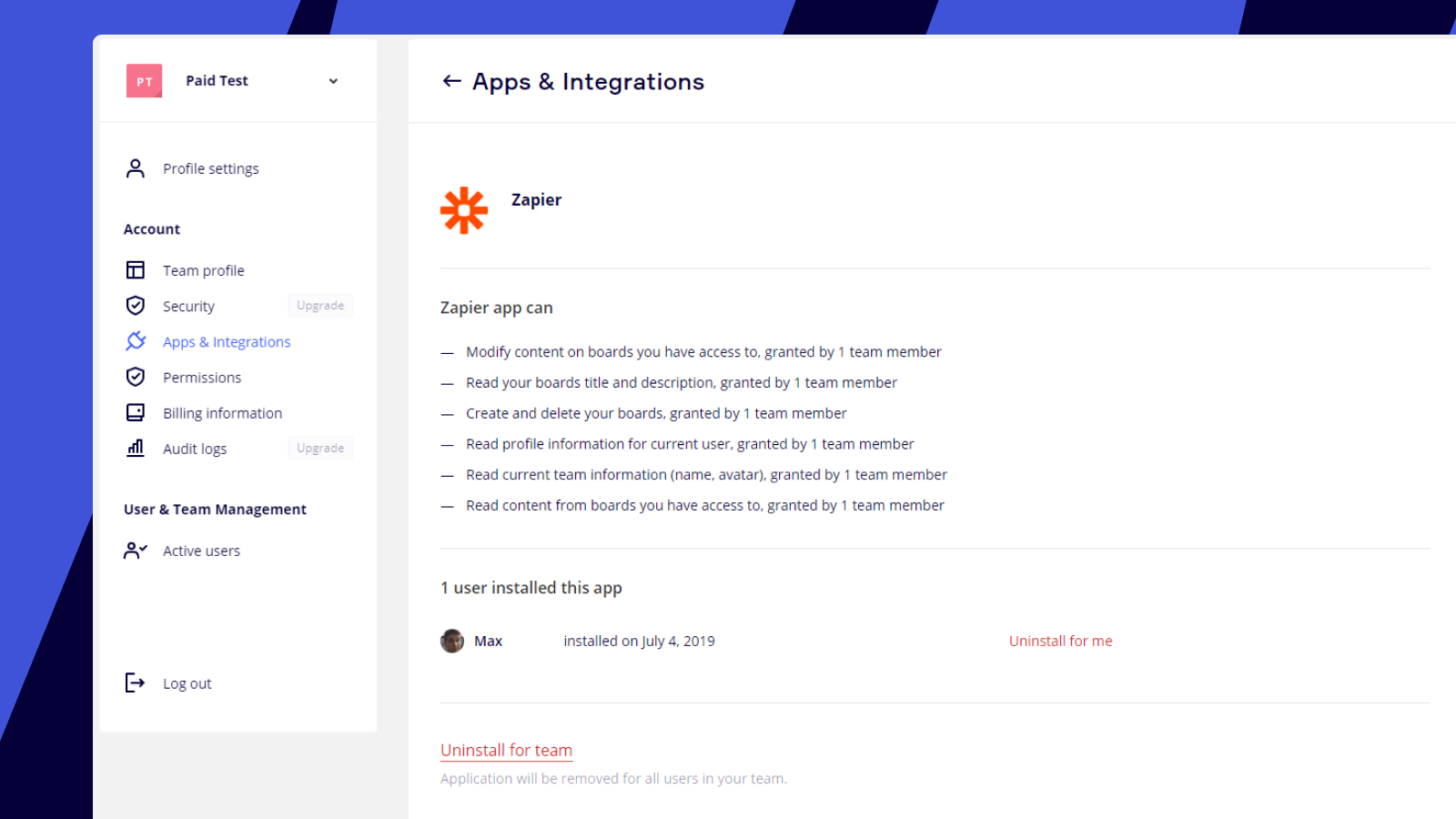Click Uninstall for me link

pos(1060,641)
